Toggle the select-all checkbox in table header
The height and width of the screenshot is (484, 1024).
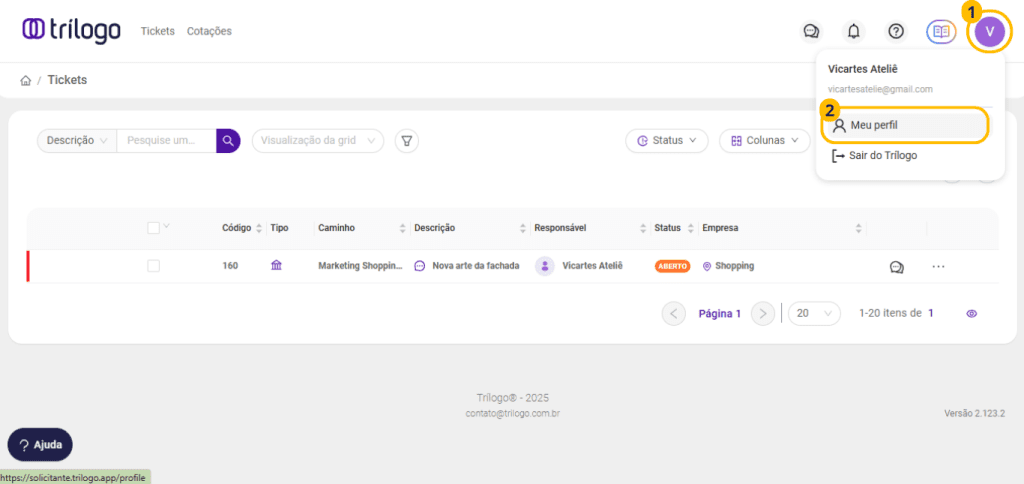(153, 228)
